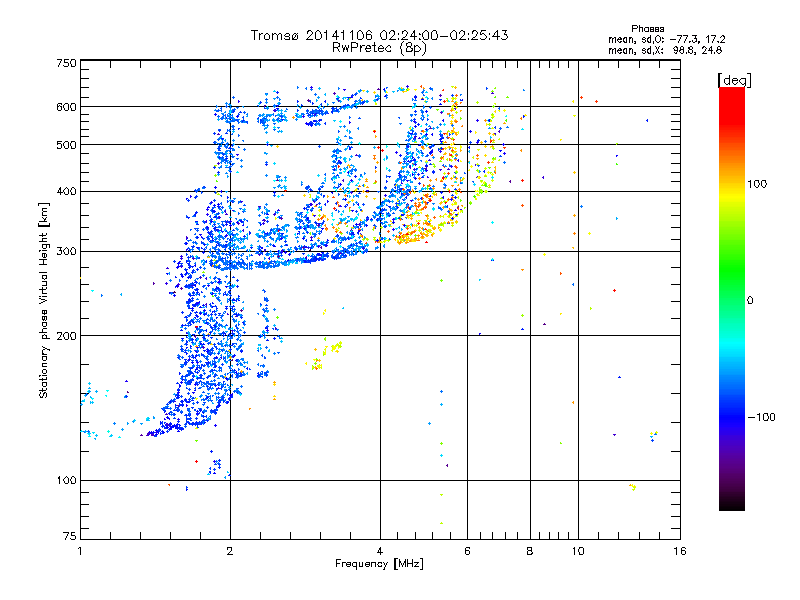Click the x-axis tick label '2'
800x600 pixels.
pyautogui.click(x=230, y=551)
